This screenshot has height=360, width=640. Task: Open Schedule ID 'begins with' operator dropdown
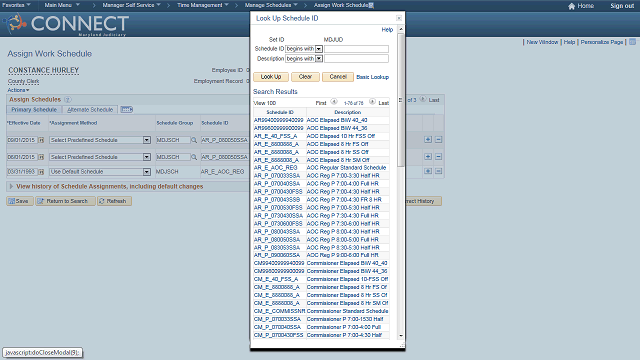(x=319, y=49)
